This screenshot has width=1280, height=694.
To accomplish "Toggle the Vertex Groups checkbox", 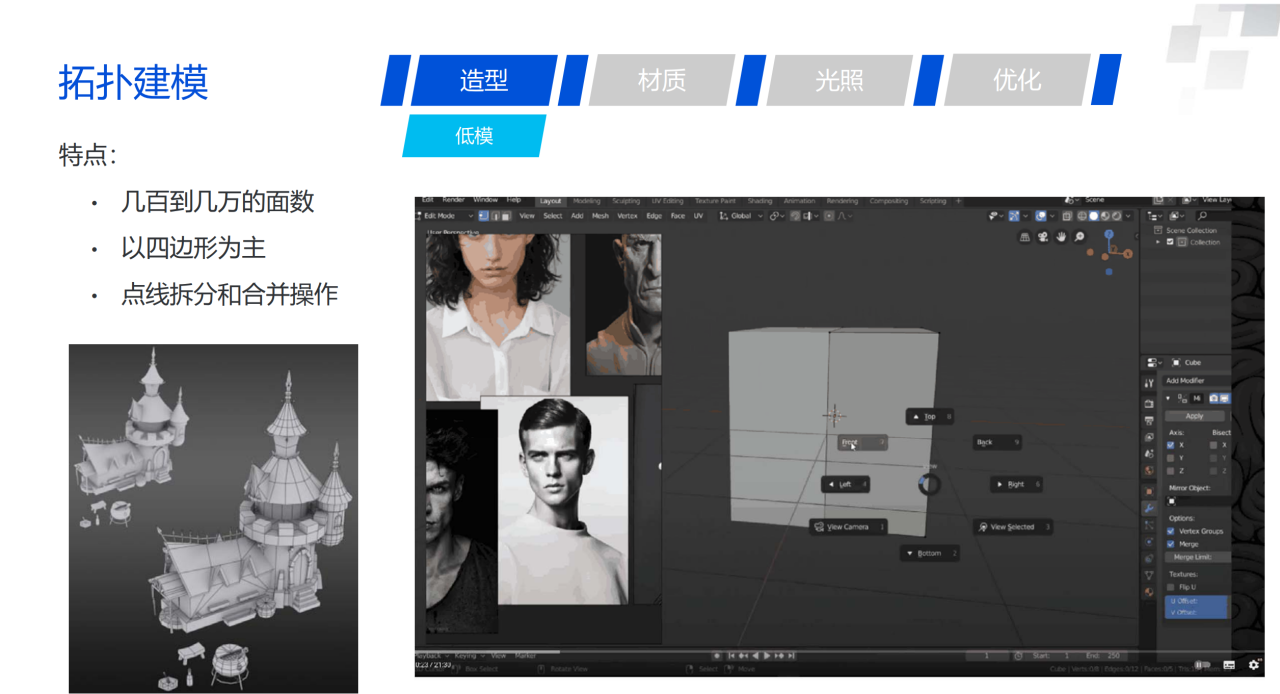I will pos(1172,531).
